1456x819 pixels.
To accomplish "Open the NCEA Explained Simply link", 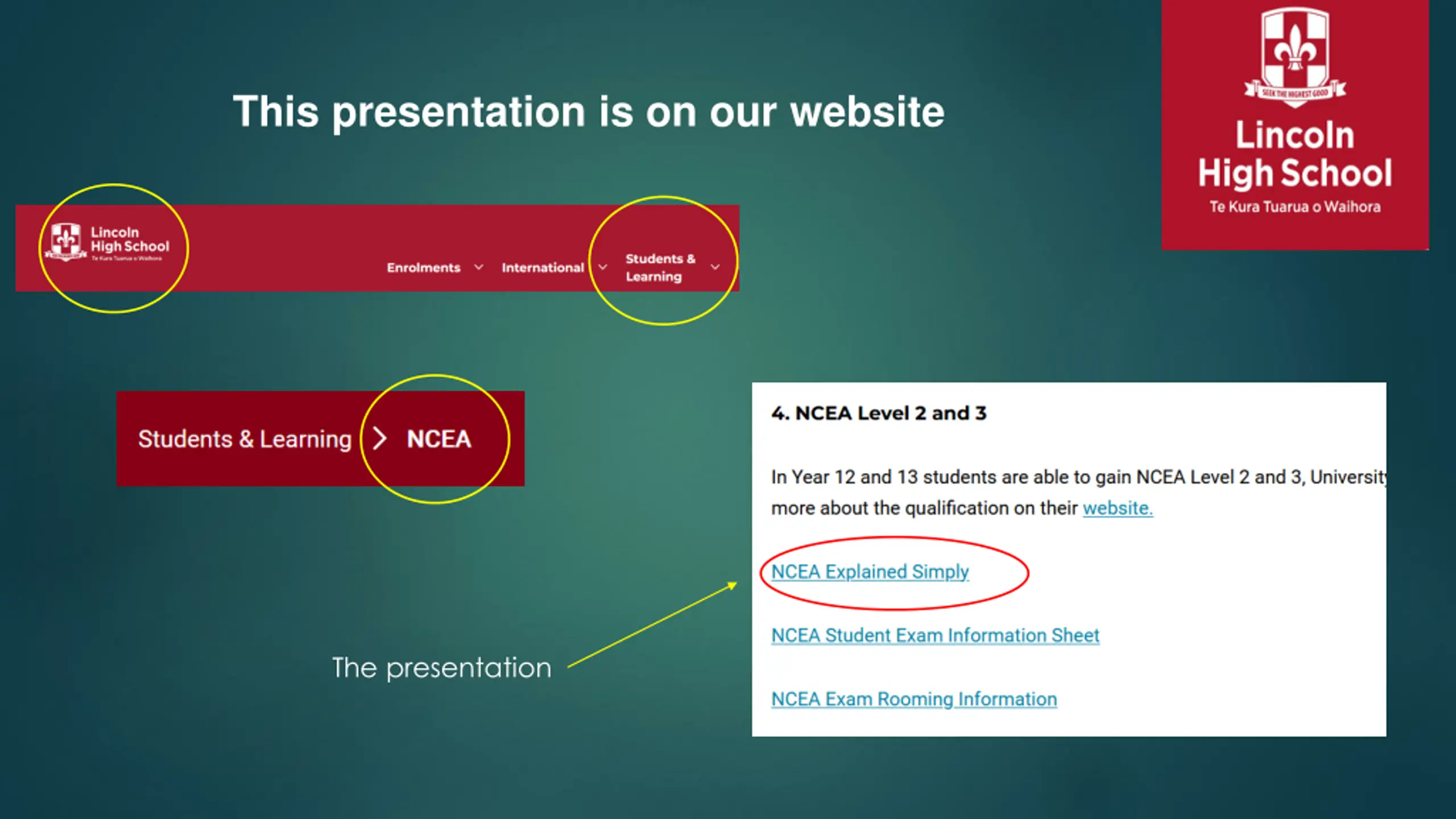I will pyautogui.click(x=870, y=572).
